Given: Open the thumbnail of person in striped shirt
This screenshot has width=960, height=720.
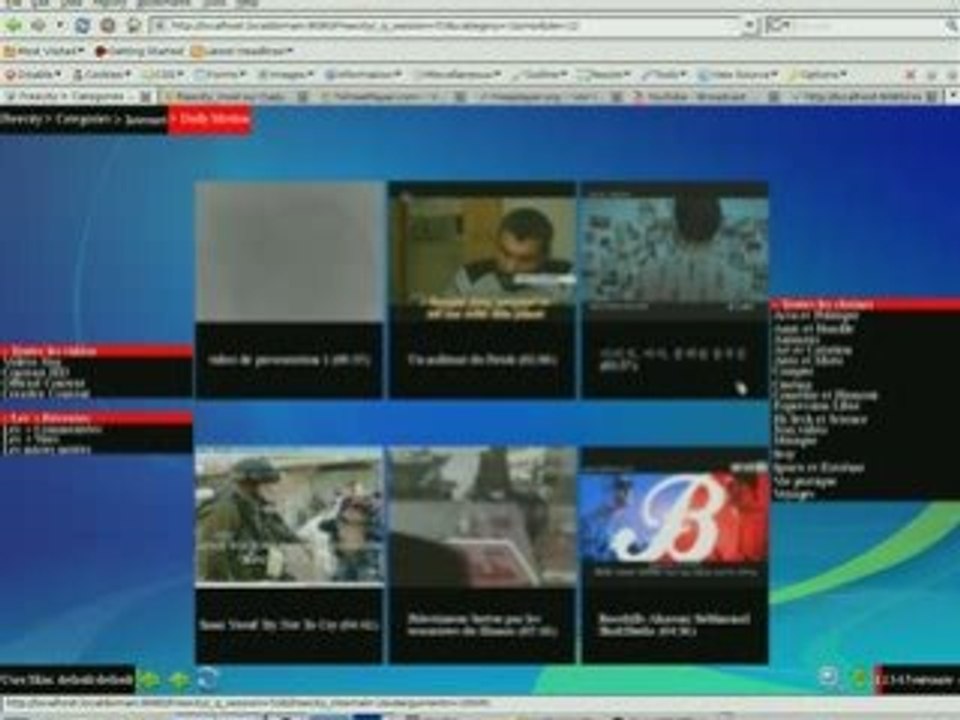Looking at the screenshot, I should coord(675,252).
